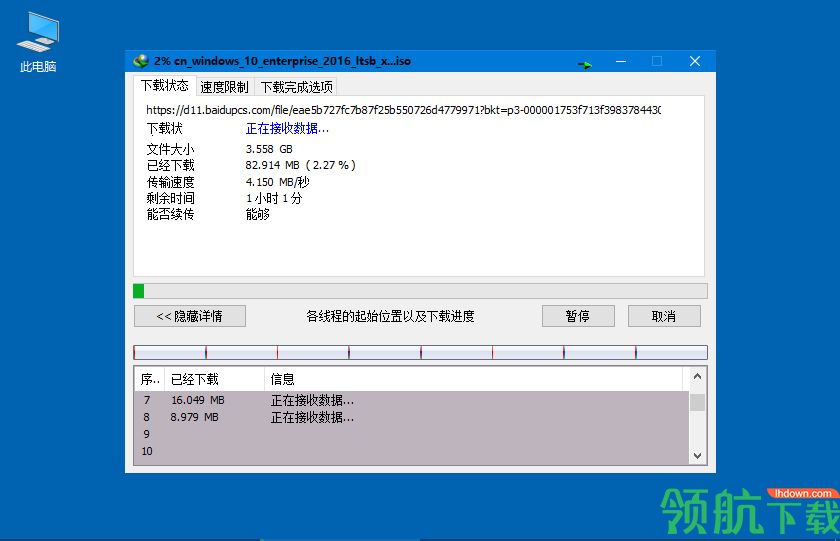Viewport: 840px width, 541px height.
Task: Click the thread list scrollbar thumb
Action: point(697,402)
